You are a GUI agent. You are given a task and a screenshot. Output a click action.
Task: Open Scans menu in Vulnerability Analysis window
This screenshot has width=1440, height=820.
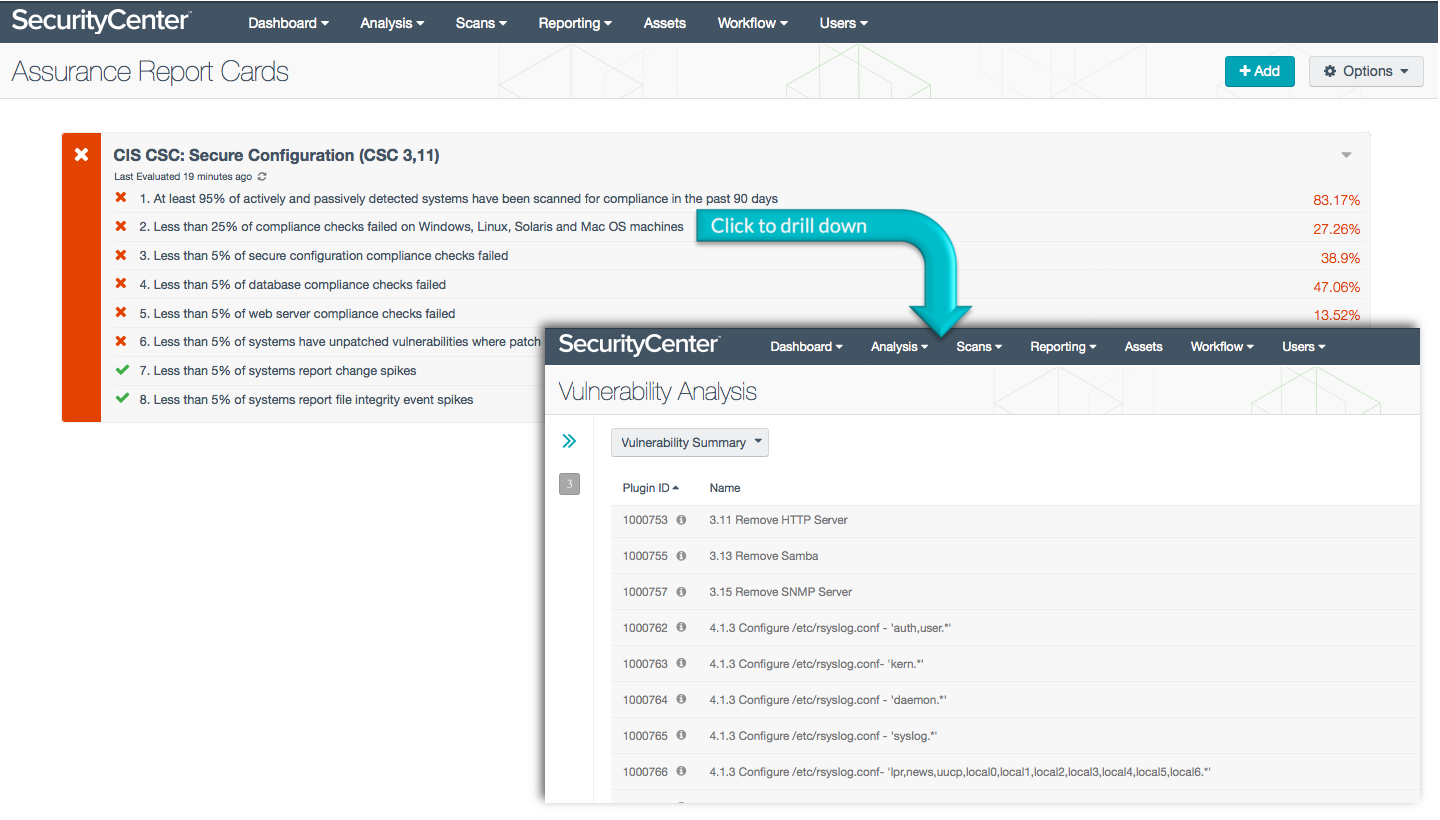click(979, 347)
